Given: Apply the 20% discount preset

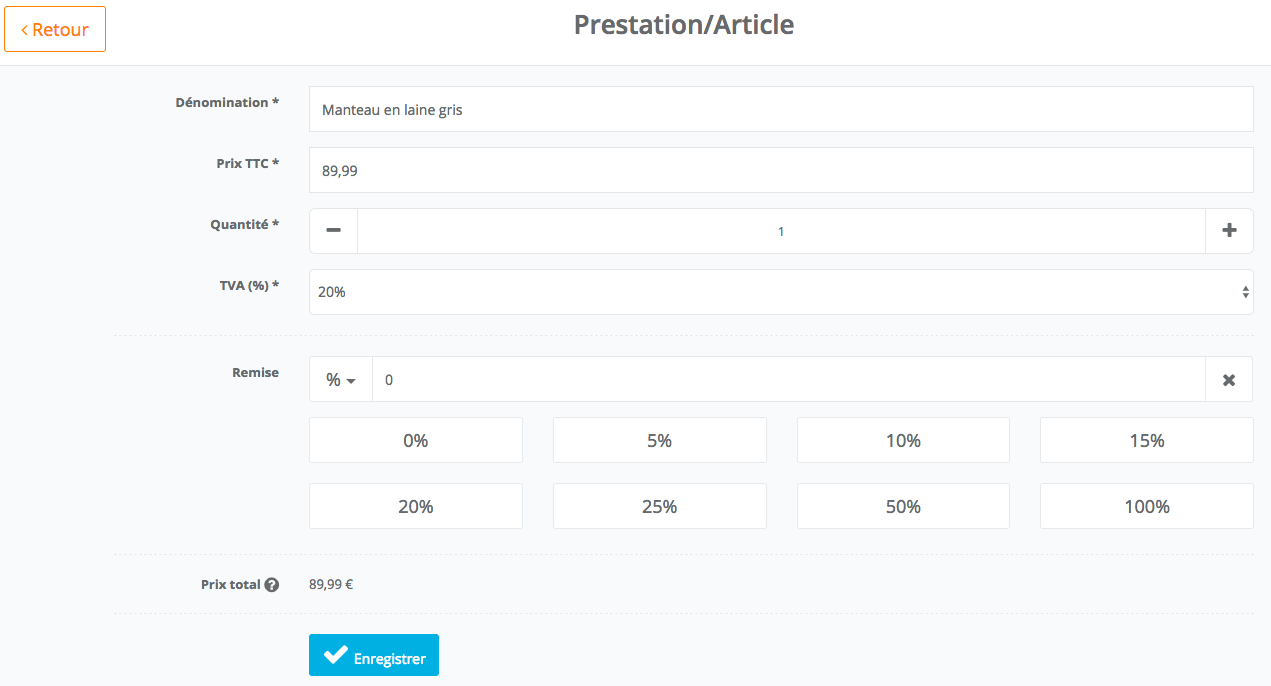Looking at the screenshot, I should coord(415,506).
